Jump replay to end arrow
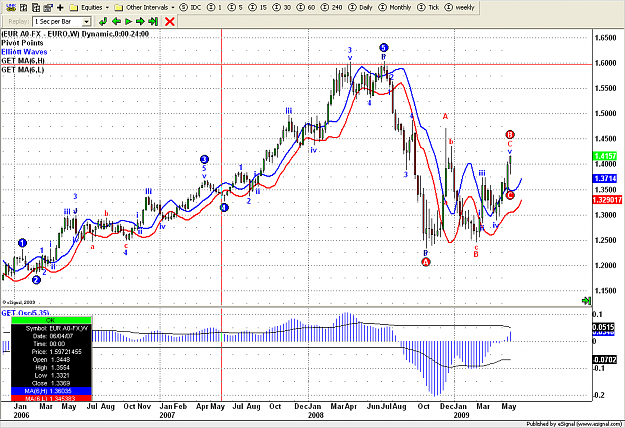Screen dimensions: 625x428 (153, 22)
